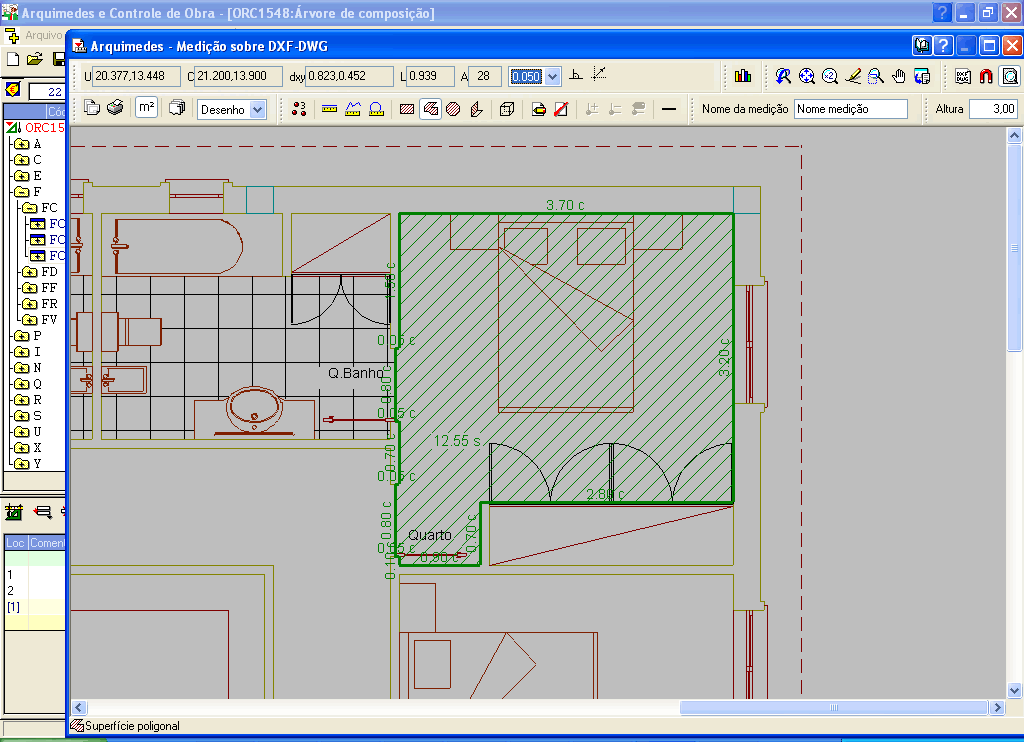Screen dimensions: 1024x742
Task: Toggle the zoom window magnifier button
Action: click(x=1010, y=76)
